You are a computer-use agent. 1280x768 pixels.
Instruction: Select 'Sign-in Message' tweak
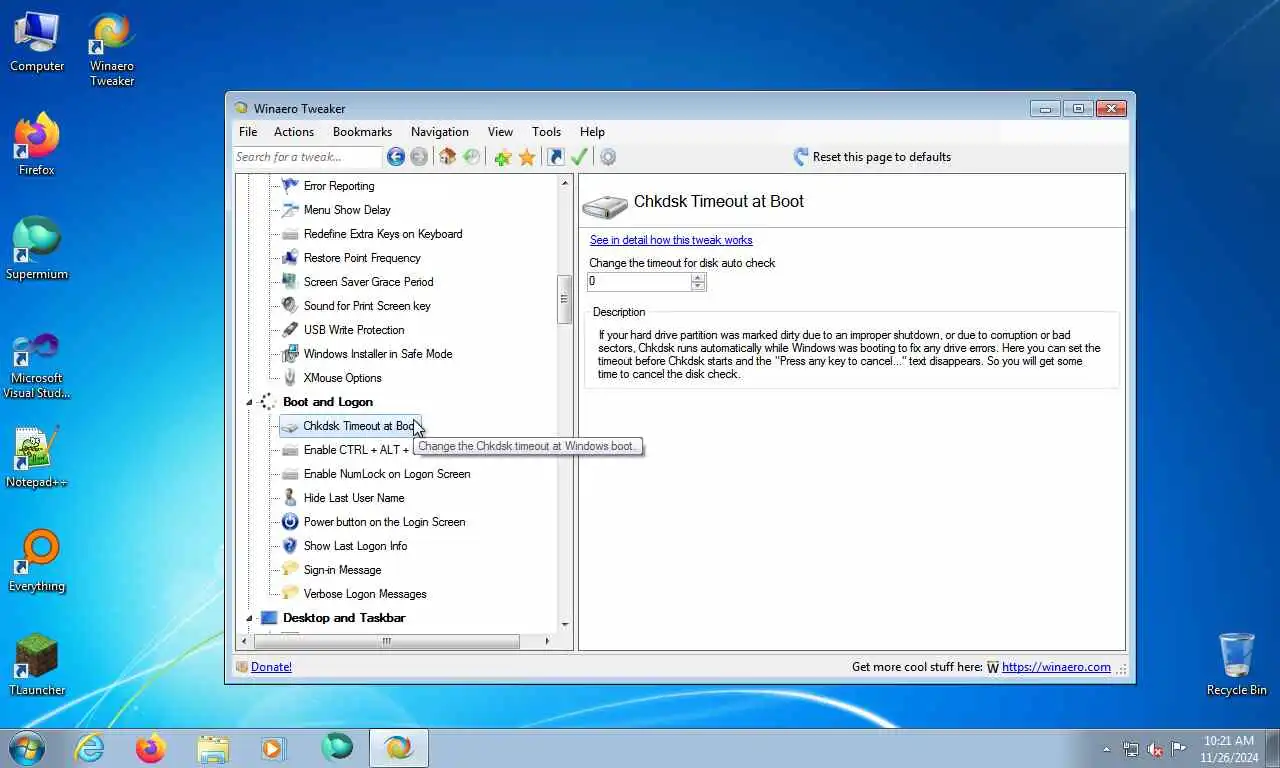point(342,570)
